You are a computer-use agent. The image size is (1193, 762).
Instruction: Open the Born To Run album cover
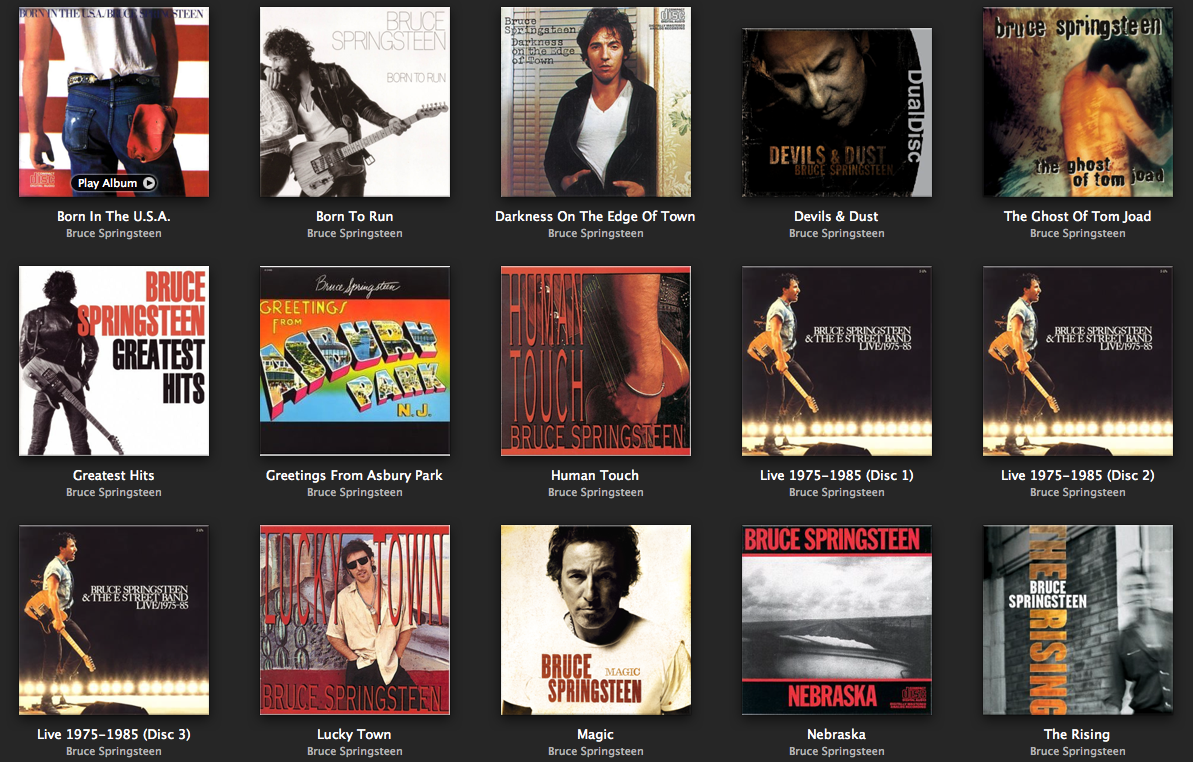355,102
